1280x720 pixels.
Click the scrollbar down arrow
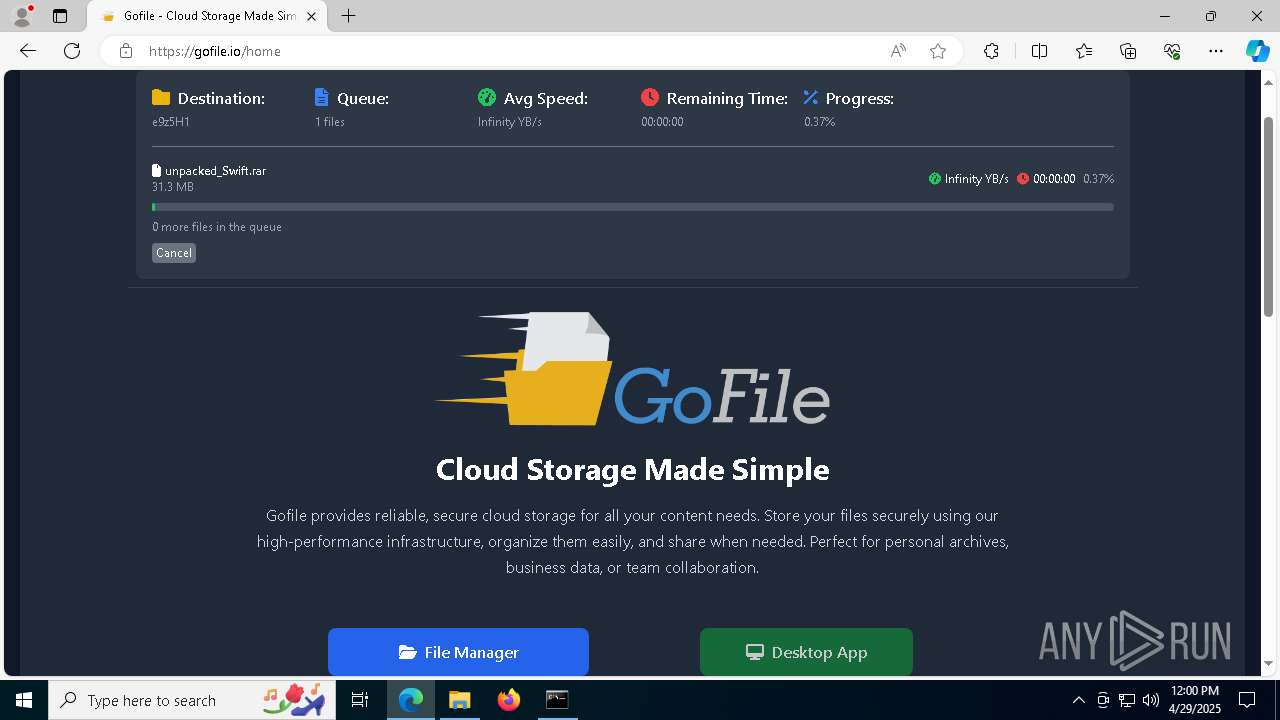pos(1269,663)
